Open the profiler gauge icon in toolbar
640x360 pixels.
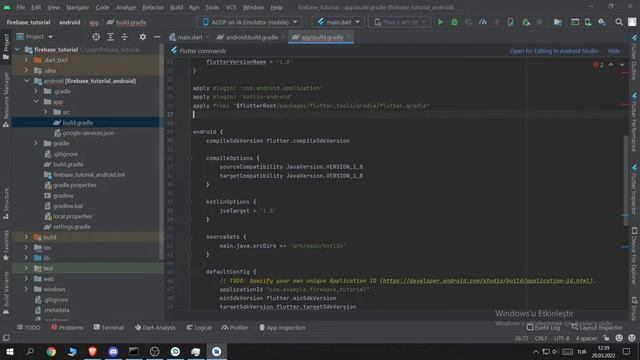click(x=483, y=22)
